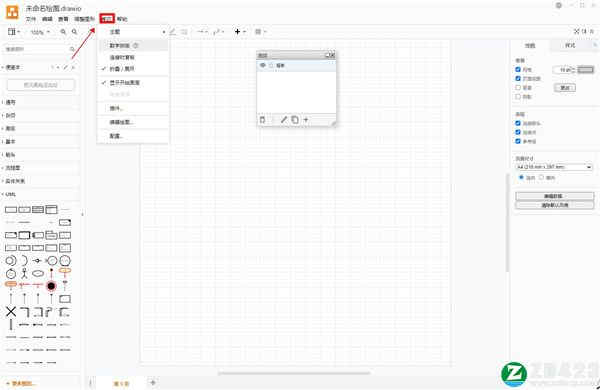Screen dimensions: 600x390
Task: Click the grid color swatch
Action: [585, 70]
